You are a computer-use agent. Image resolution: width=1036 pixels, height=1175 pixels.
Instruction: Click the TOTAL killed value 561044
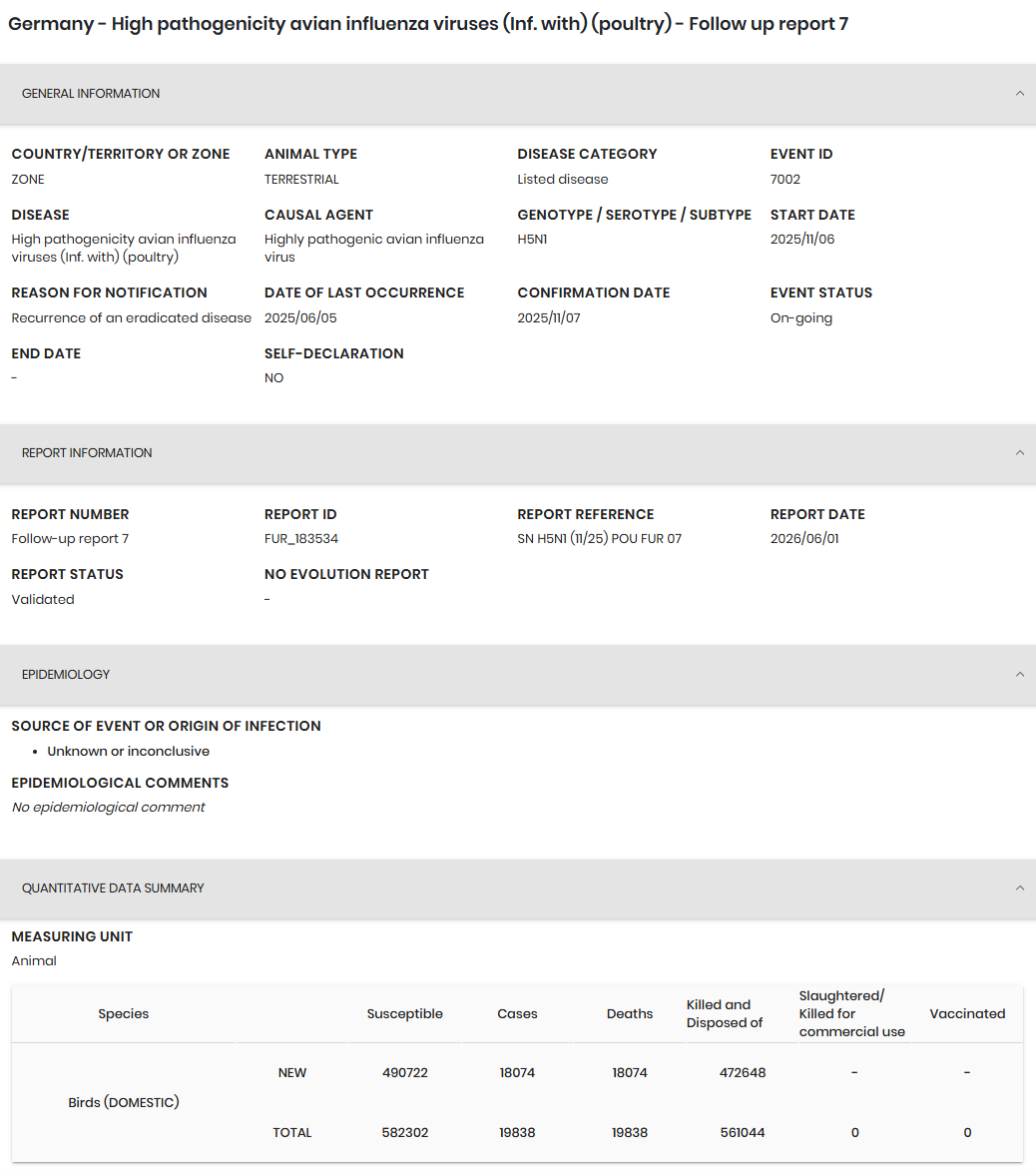[x=743, y=1132]
